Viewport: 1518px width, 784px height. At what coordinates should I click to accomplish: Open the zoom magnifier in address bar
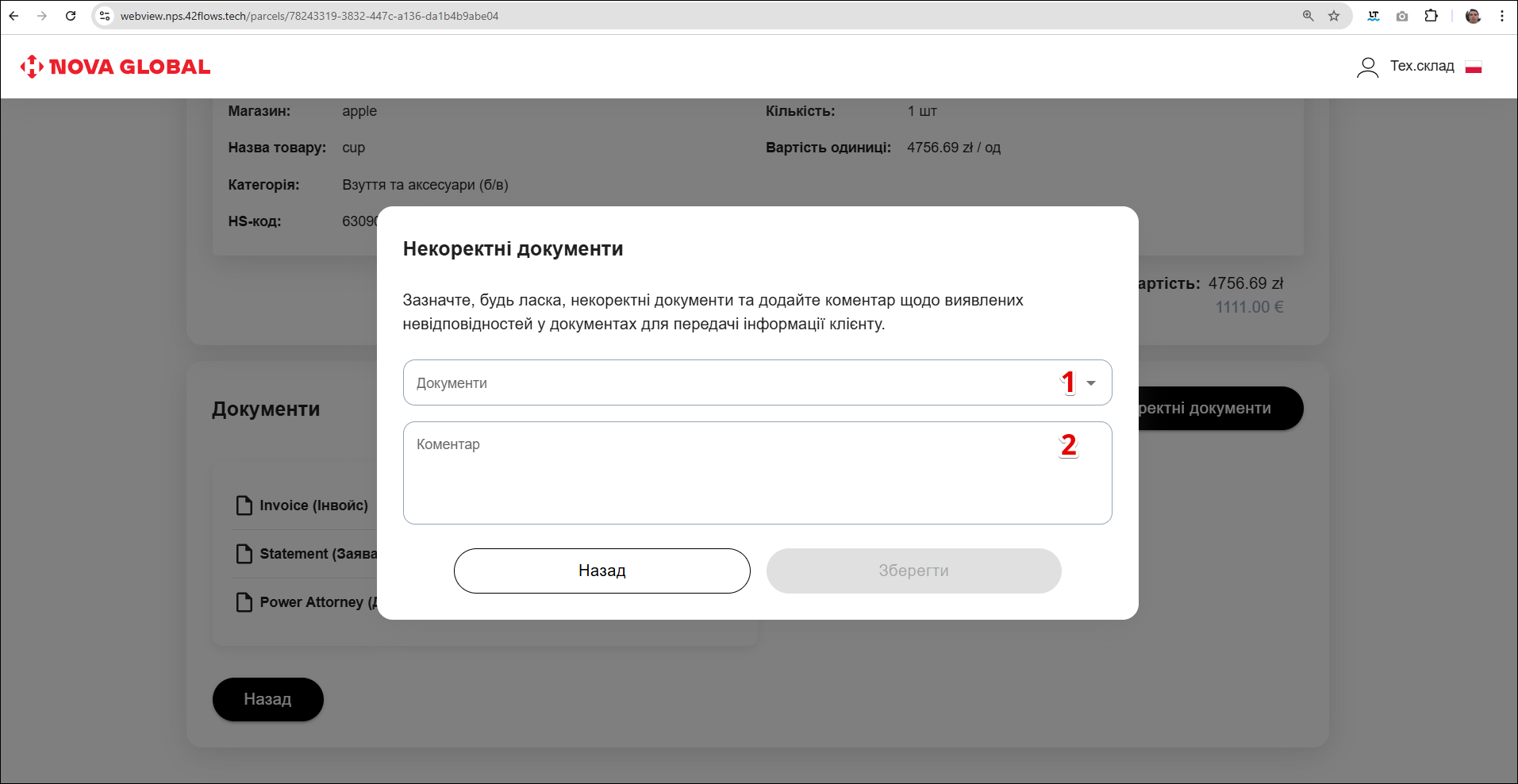click(1308, 16)
